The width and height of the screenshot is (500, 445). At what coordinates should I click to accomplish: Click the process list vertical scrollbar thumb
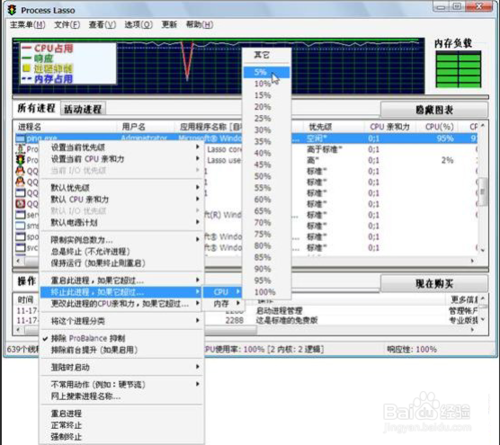tap(483, 192)
